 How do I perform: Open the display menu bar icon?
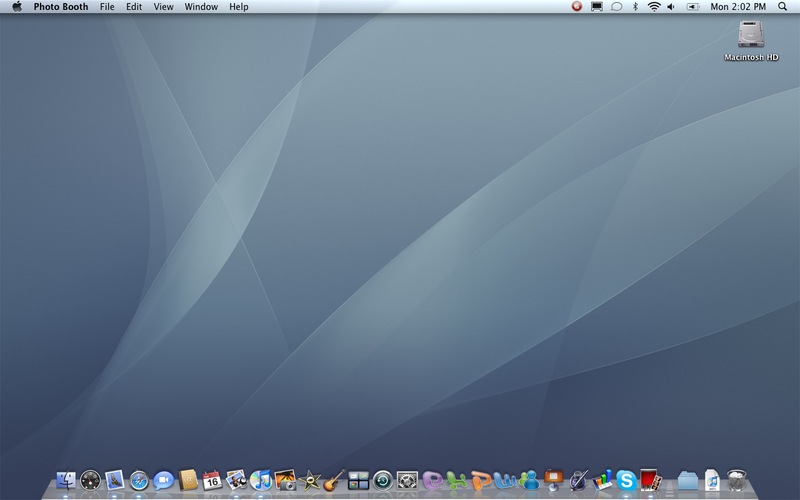[596, 7]
